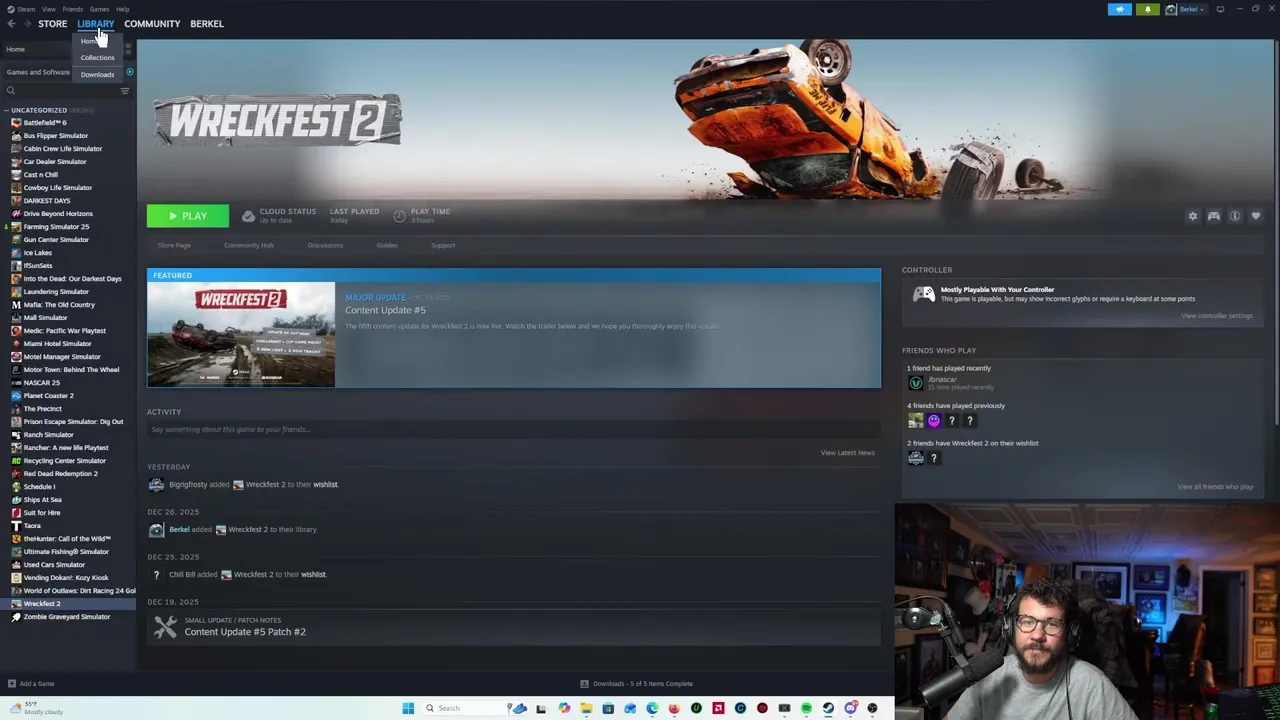Click the activity status input field

click(x=513, y=429)
